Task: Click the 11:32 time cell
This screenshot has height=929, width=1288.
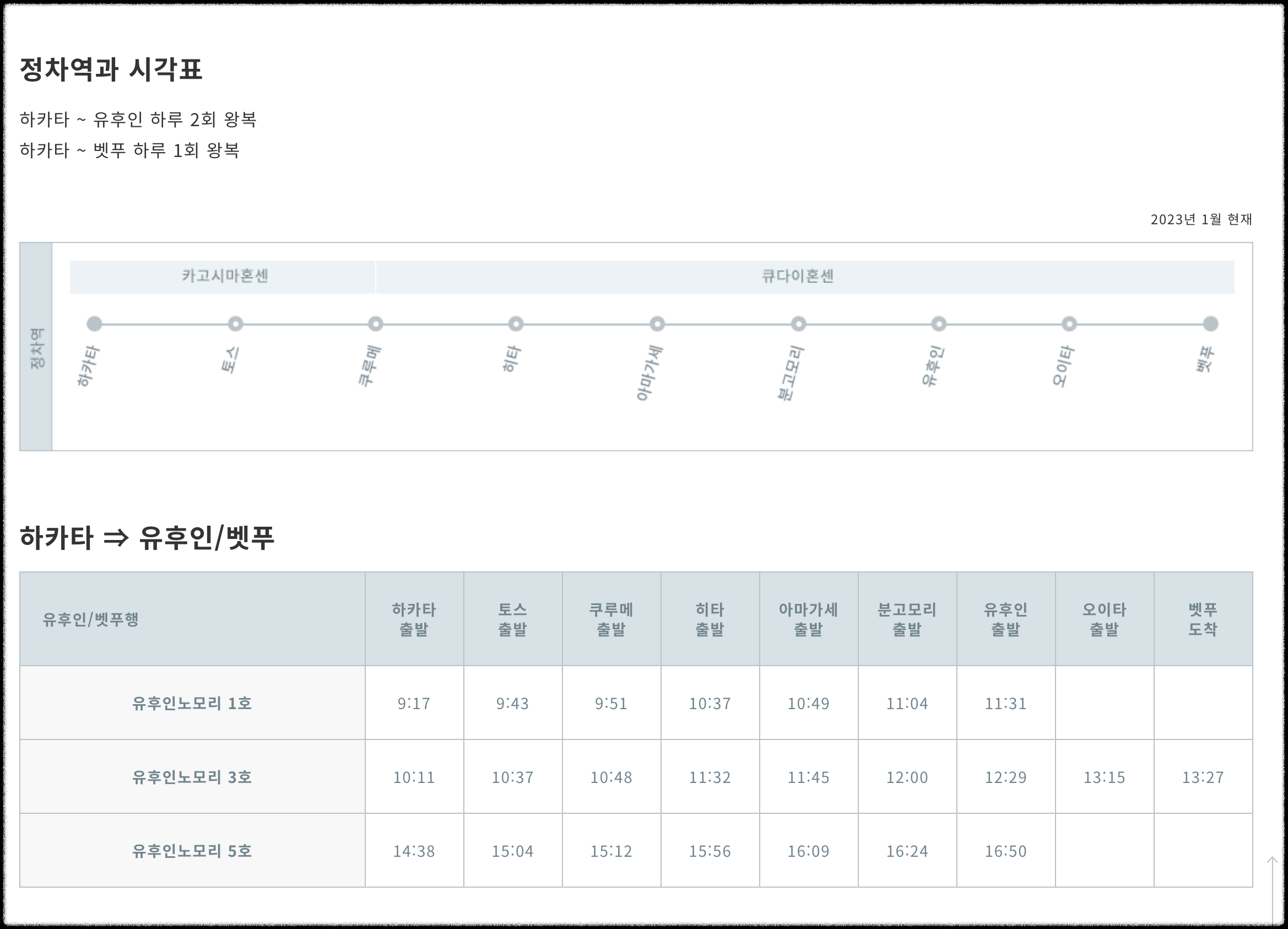Action: click(x=710, y=777)
